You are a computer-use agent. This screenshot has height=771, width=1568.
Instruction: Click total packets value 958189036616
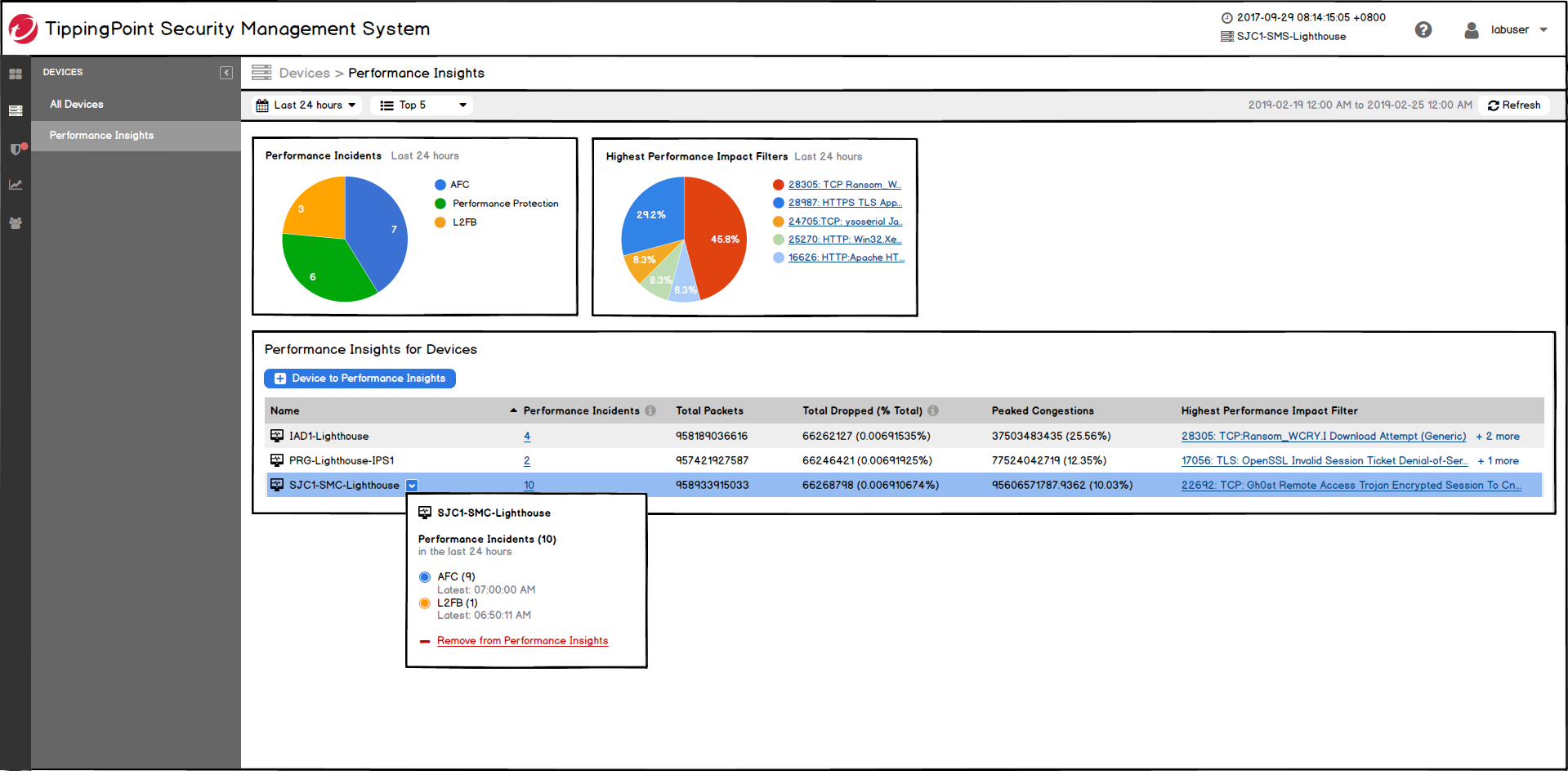(x=712, y=437)
